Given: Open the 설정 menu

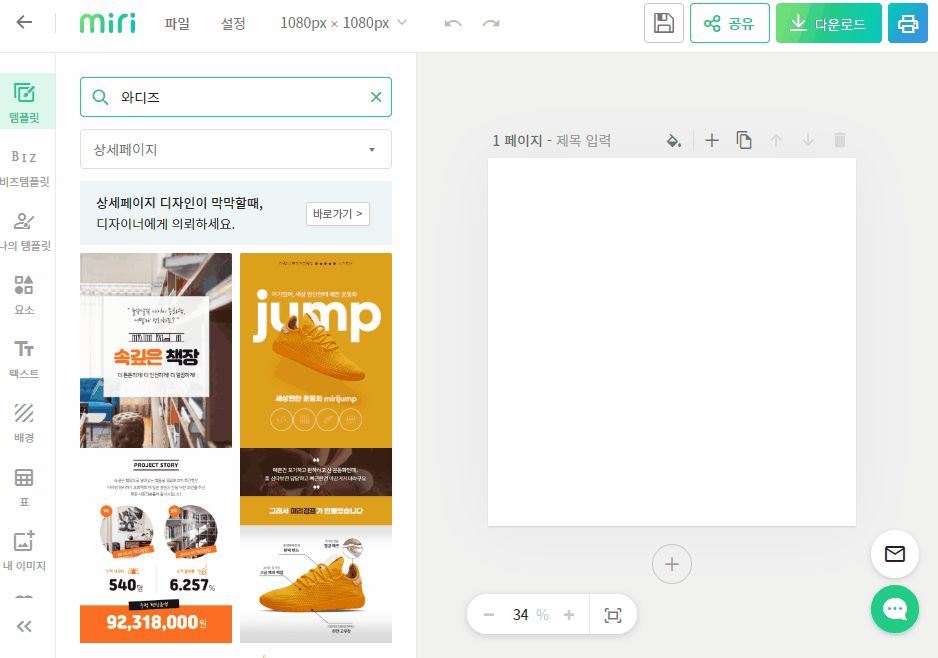Looking at the screenshot, I should 233,23.
